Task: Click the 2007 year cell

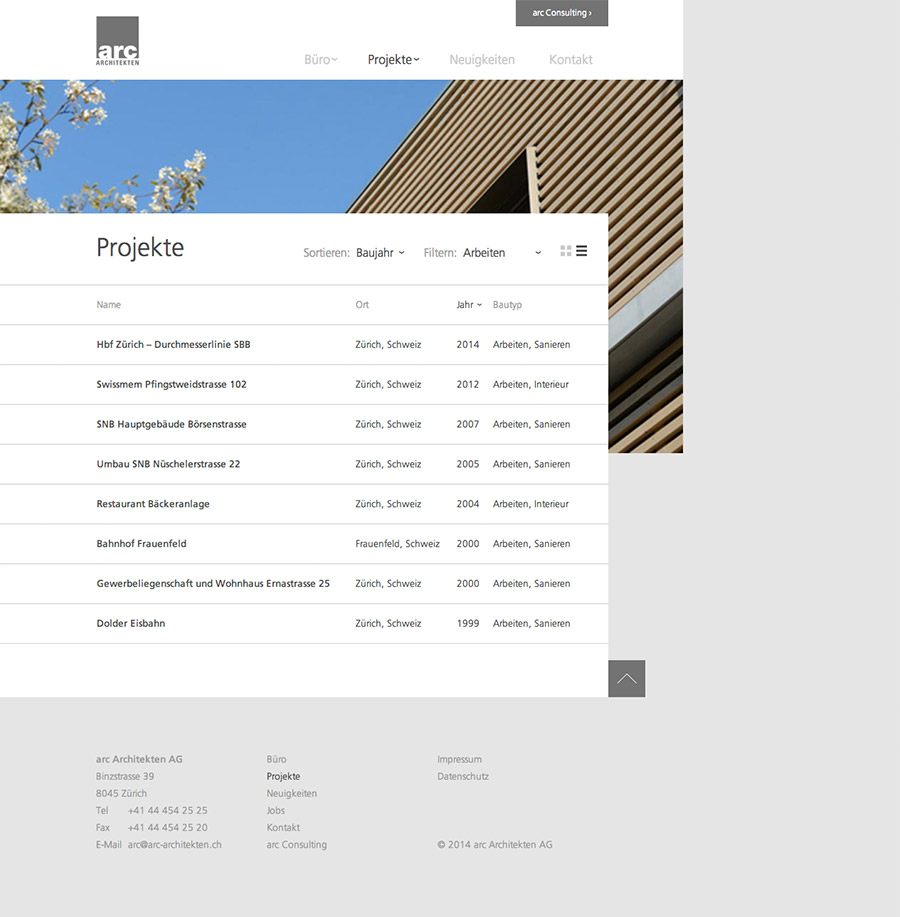Action: click(468, 424)
